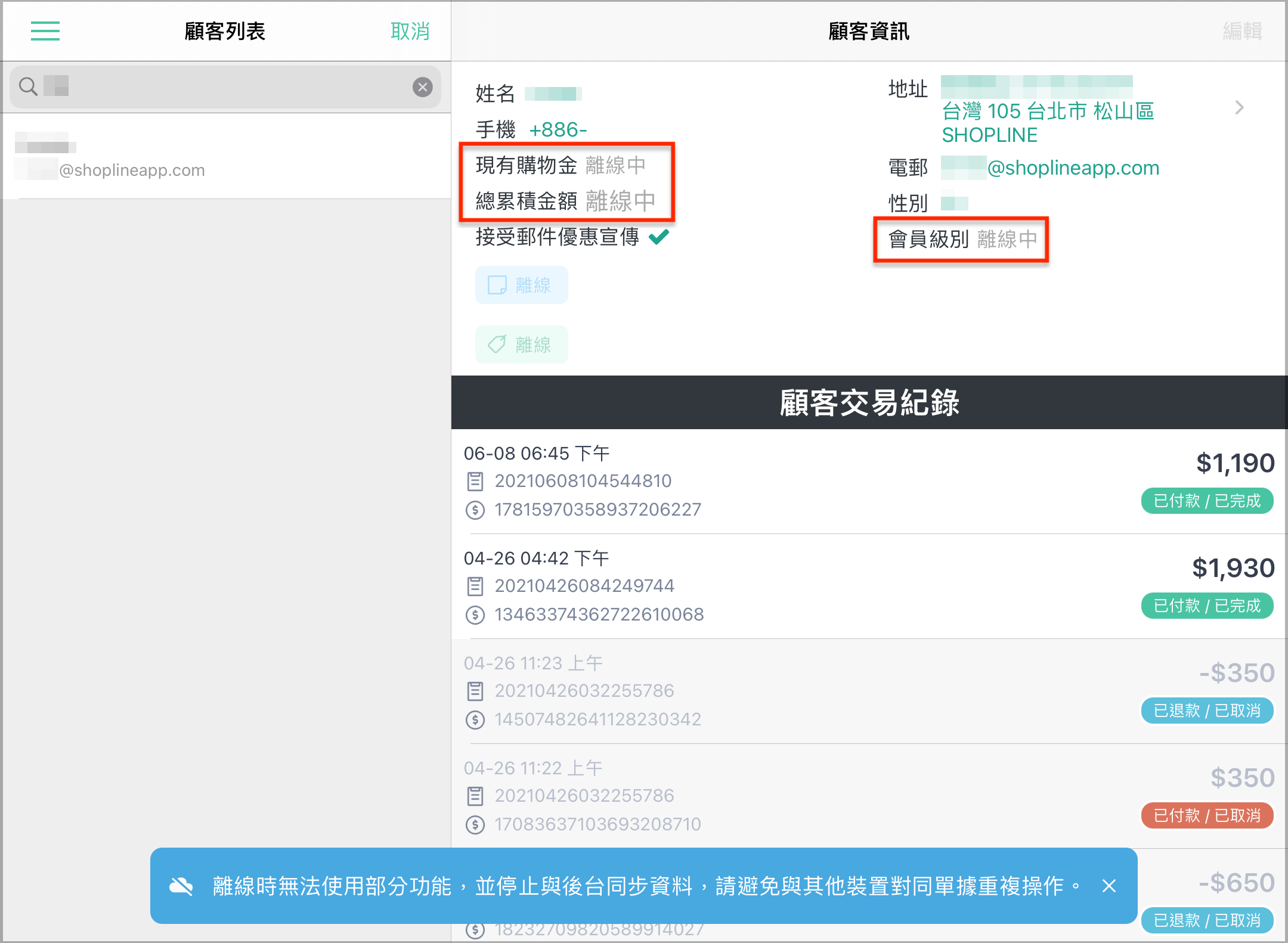Click receipt icon for order 20210426084249744

click(x=475, y=586)
